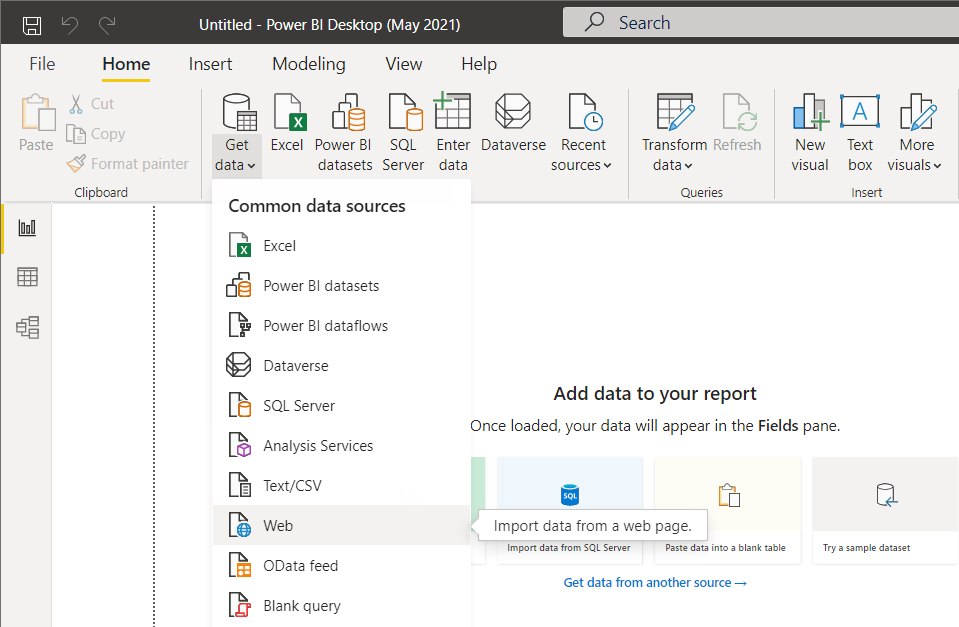Viewport: 959px width, 627px height.
Task: Expand the Transform data dropdown arrow
Action: (x=688, y=166)
